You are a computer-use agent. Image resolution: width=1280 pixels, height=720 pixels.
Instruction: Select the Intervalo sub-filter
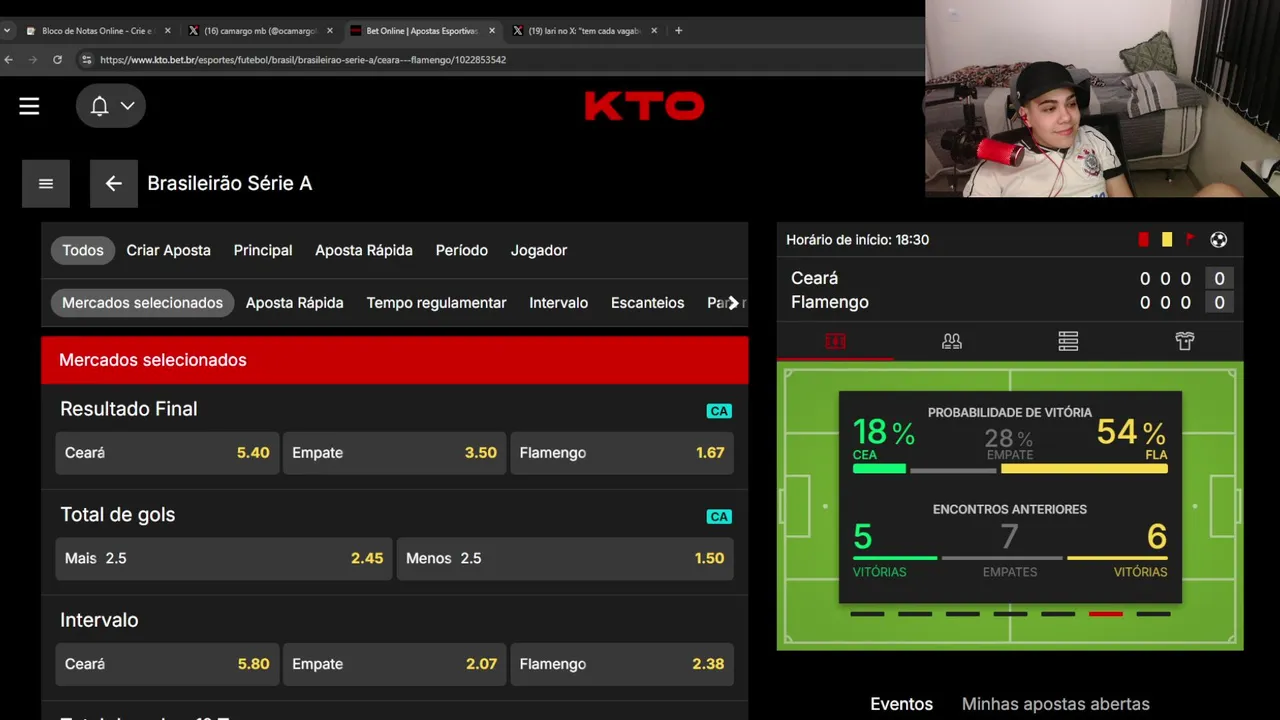point(558,303)
